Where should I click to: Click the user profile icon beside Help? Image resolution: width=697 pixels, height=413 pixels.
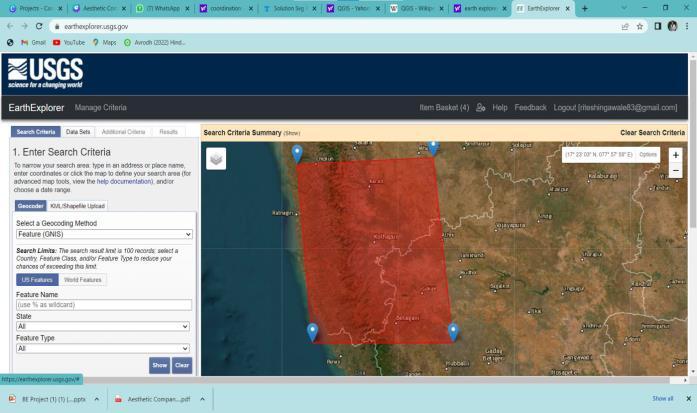click(x=481, y=108)
